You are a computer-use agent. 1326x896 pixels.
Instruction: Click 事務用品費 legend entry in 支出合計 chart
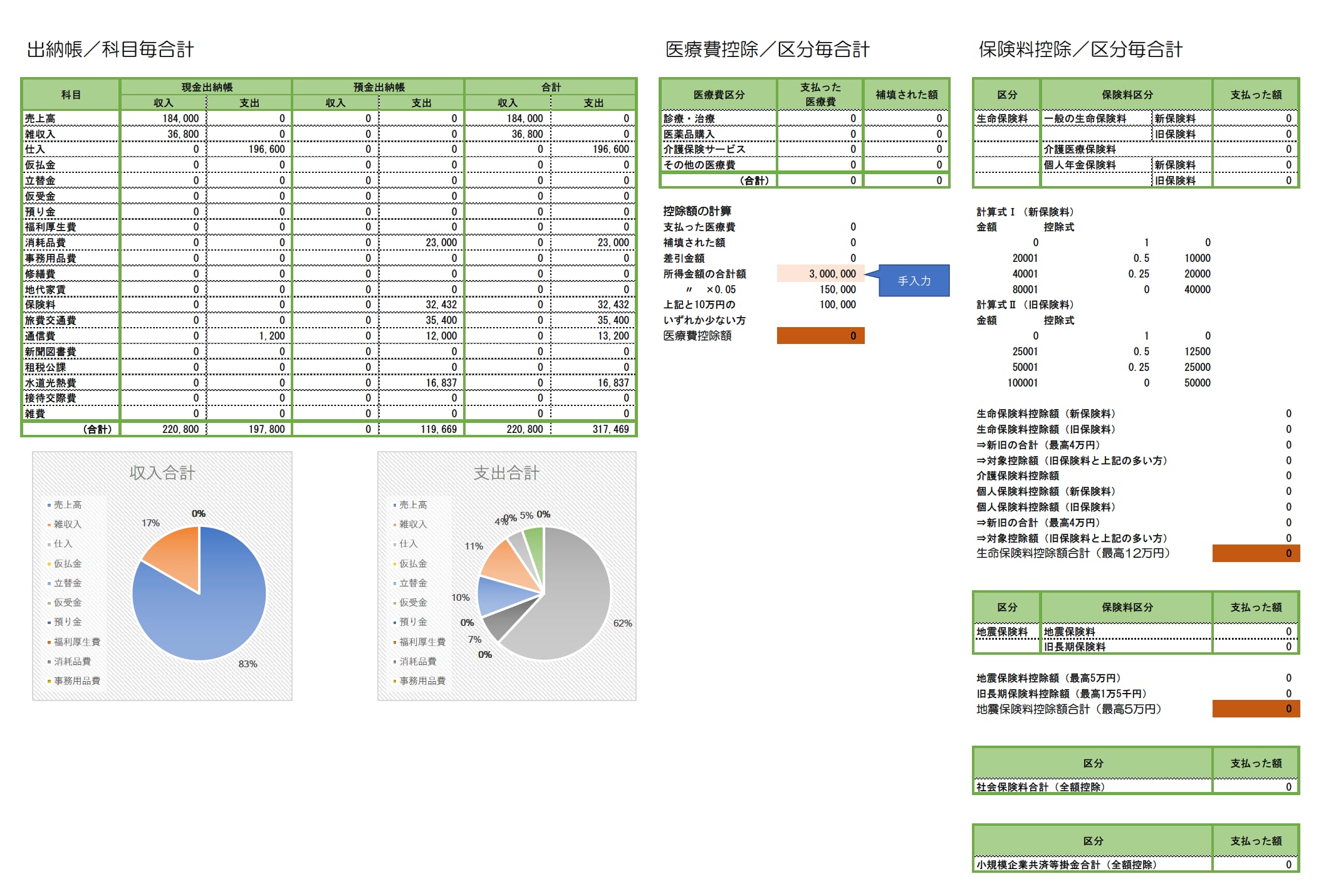pyautogui.click(x=422, y=681)
